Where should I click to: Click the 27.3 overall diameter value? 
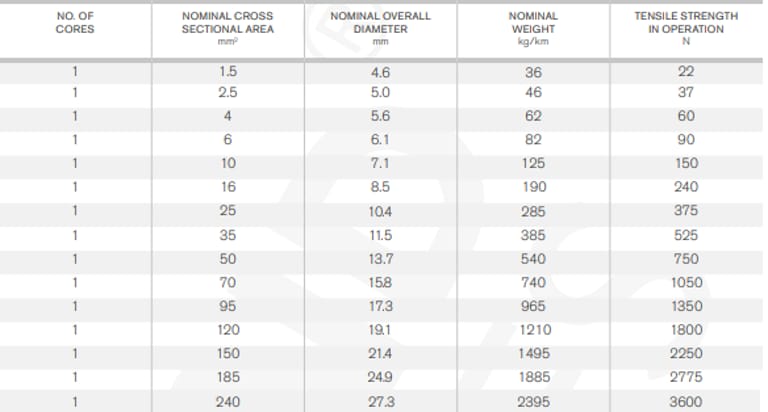pos(380,401)
